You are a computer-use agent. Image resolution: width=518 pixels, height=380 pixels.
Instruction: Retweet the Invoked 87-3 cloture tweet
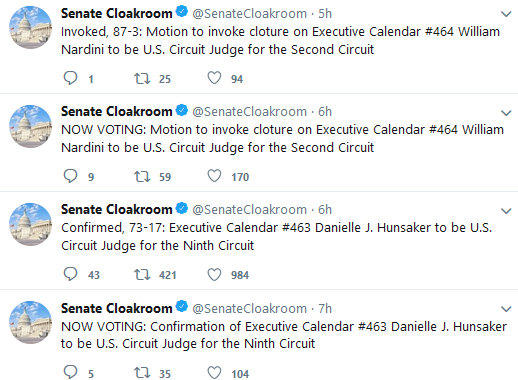[142, 79]
